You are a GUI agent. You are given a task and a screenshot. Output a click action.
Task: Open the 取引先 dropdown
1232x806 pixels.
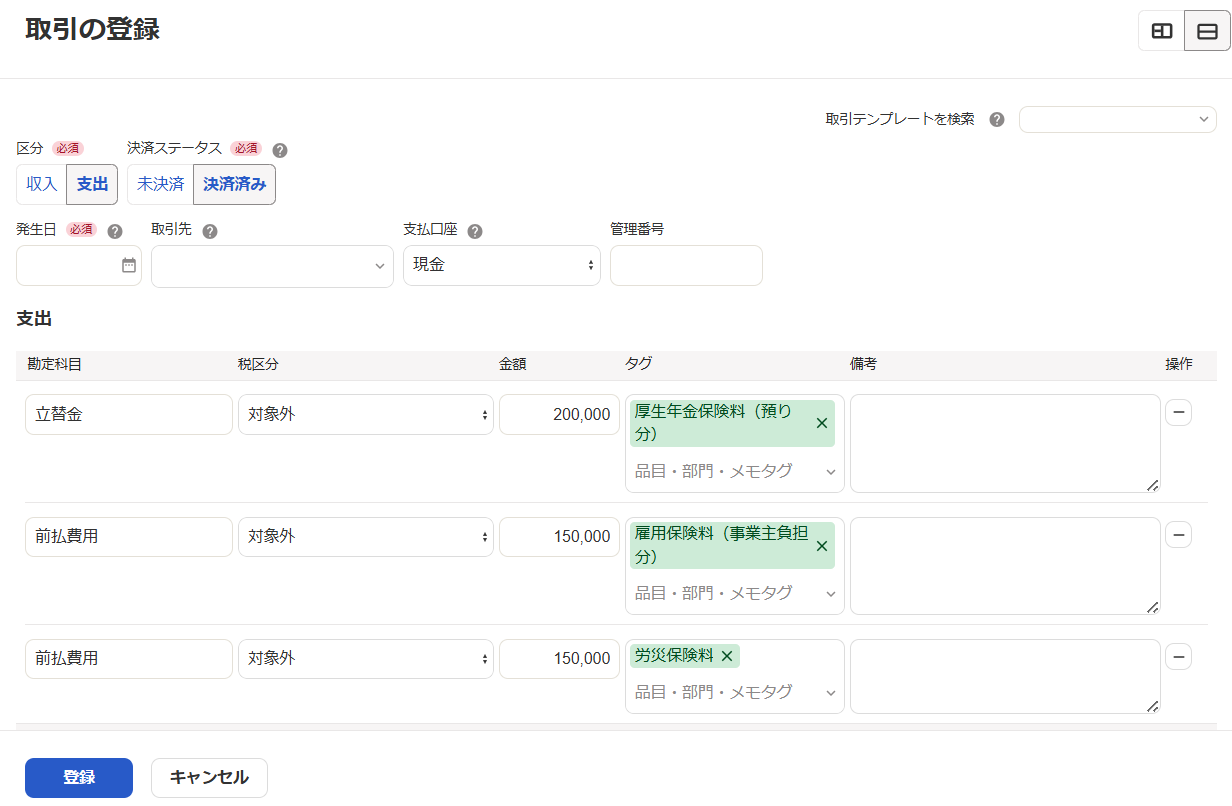point(272,266)
